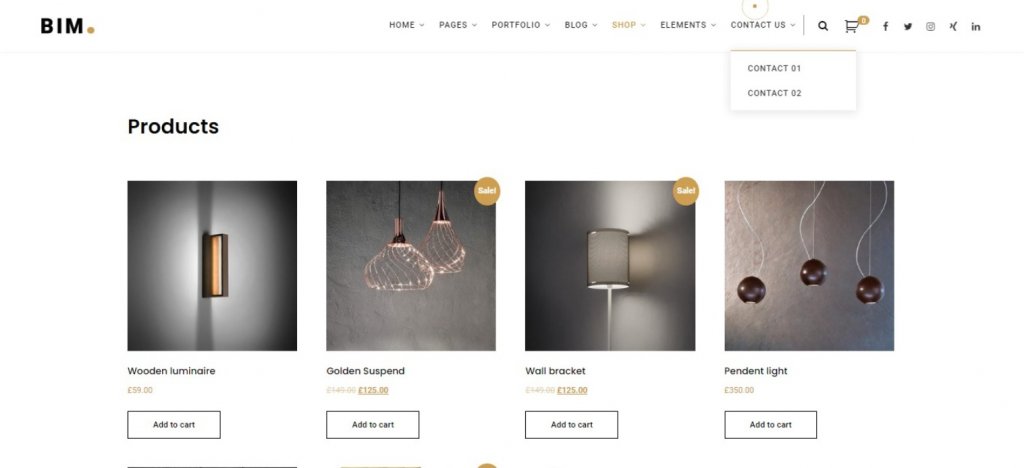The height and width of the screenshot is (468, 1024).
Task: Visit the Facebook social icon
Action: pos(886,27)
